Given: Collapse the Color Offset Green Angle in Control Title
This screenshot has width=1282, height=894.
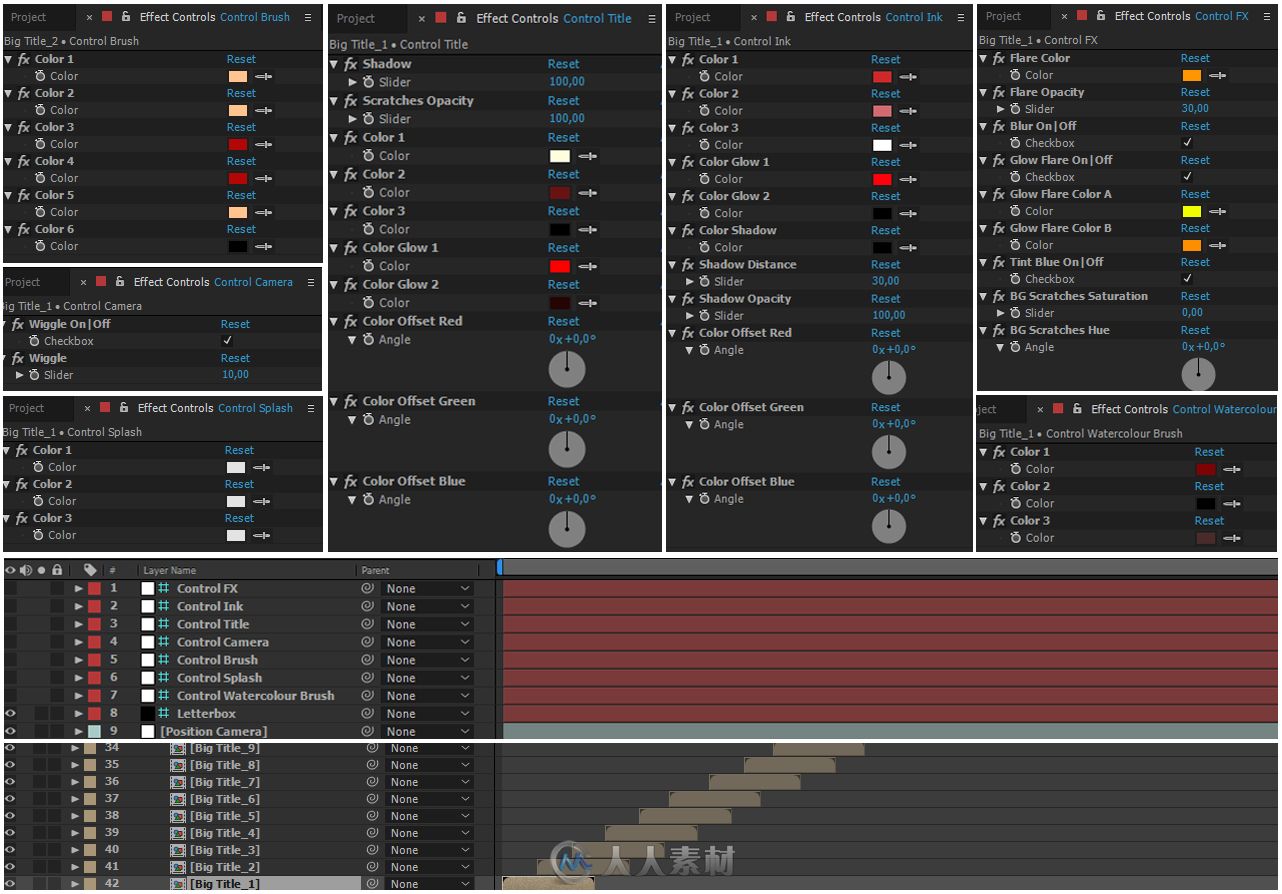Looking at the screenshot, I should pos(353,420).
